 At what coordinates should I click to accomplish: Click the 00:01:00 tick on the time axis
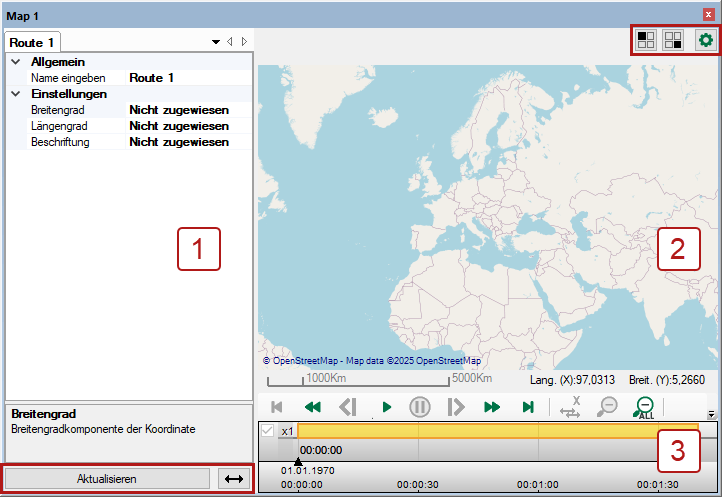click(x=537, y=485)
